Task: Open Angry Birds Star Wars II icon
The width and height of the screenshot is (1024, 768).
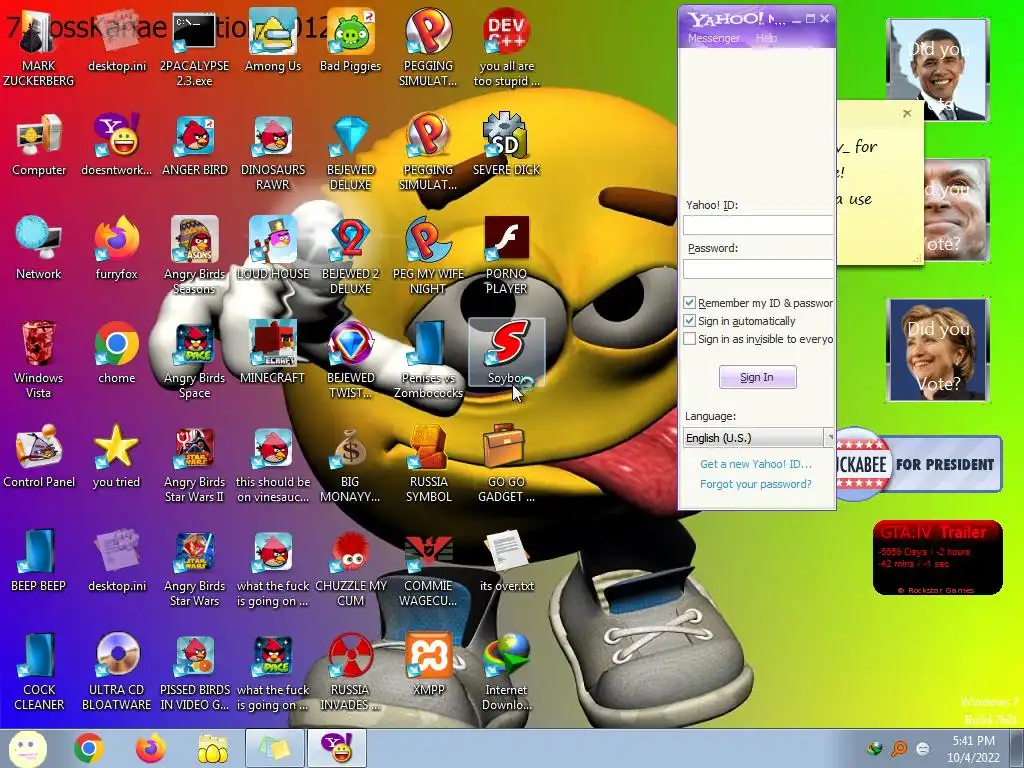Action: 194,463
